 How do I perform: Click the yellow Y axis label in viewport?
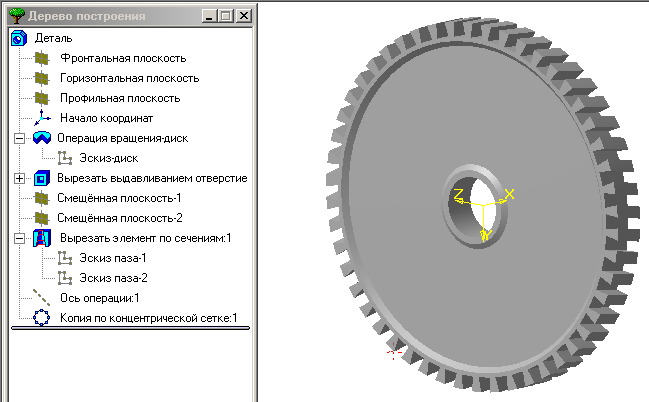(x=486, y=236)
